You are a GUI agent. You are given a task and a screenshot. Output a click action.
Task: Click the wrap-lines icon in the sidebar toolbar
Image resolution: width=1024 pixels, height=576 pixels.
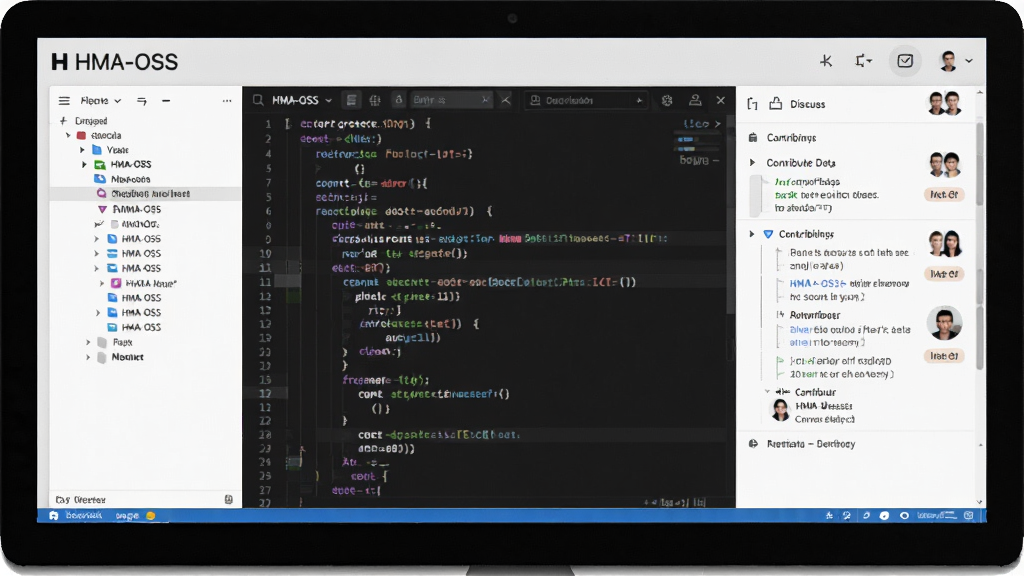coord(142,101)
